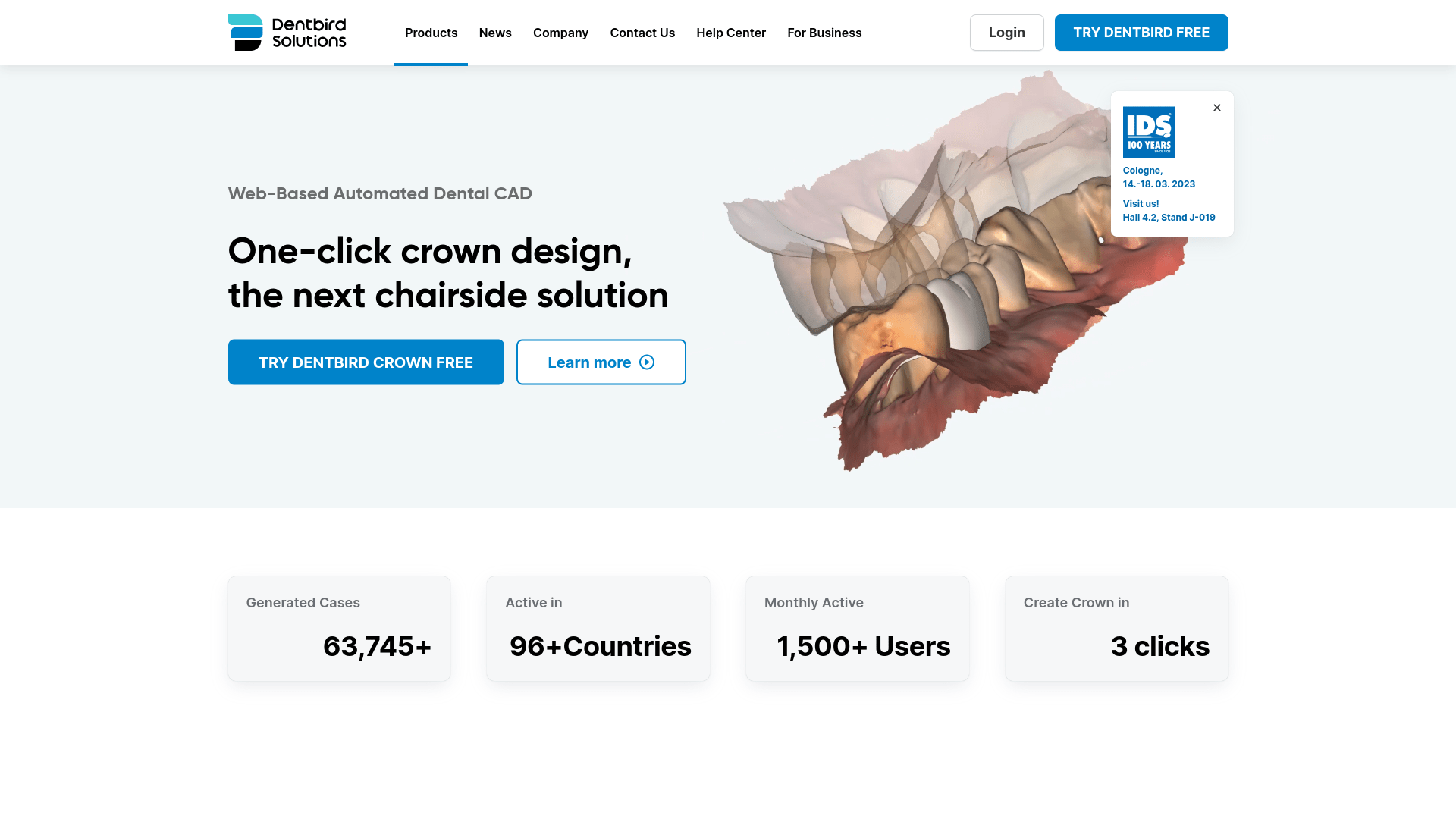Close the IDS event popup
This screenshot has width=1456, height=819.
[x=1217, y=108]
